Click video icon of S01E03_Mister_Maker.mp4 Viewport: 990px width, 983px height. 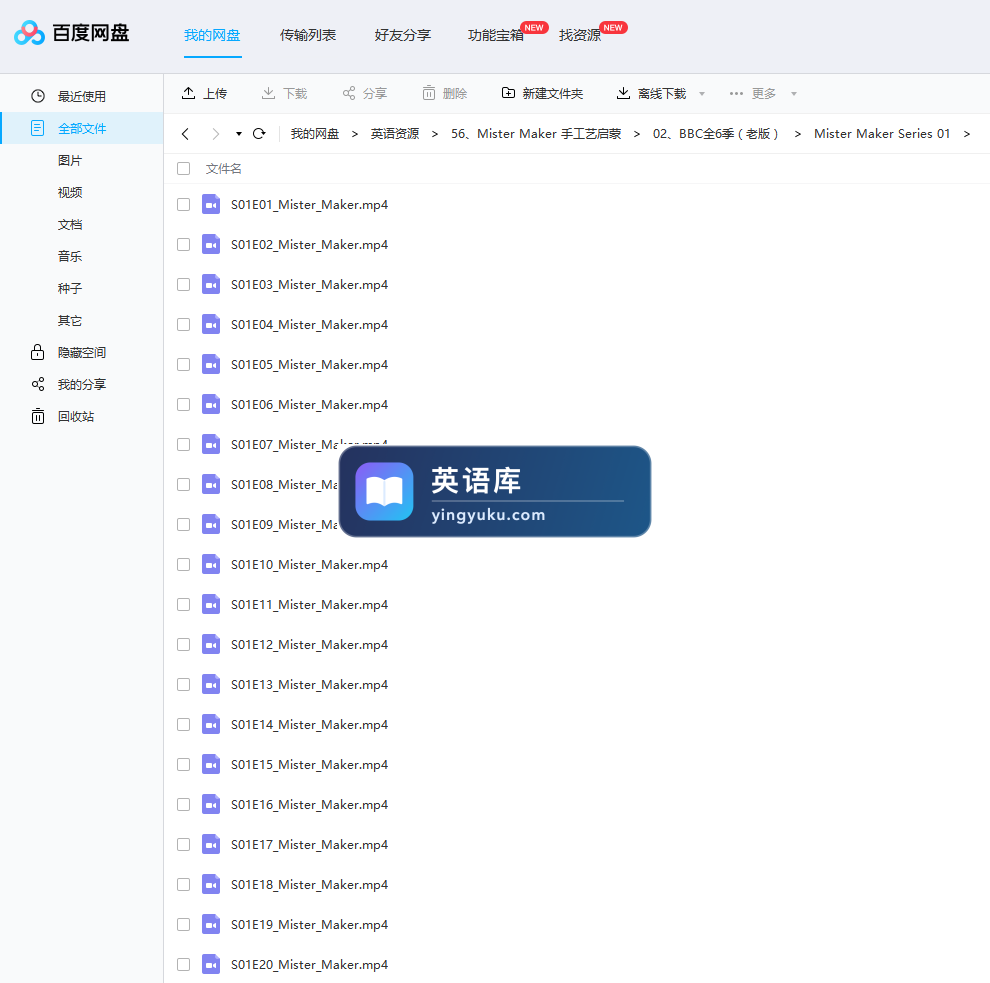tap(211, 285)
